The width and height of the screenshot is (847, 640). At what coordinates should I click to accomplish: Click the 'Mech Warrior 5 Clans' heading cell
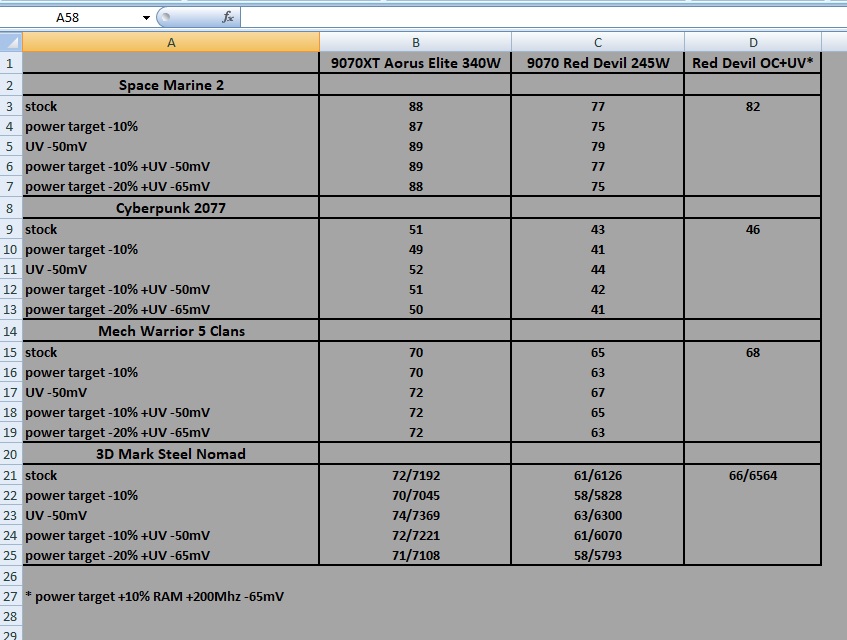[x=171, y=331]
